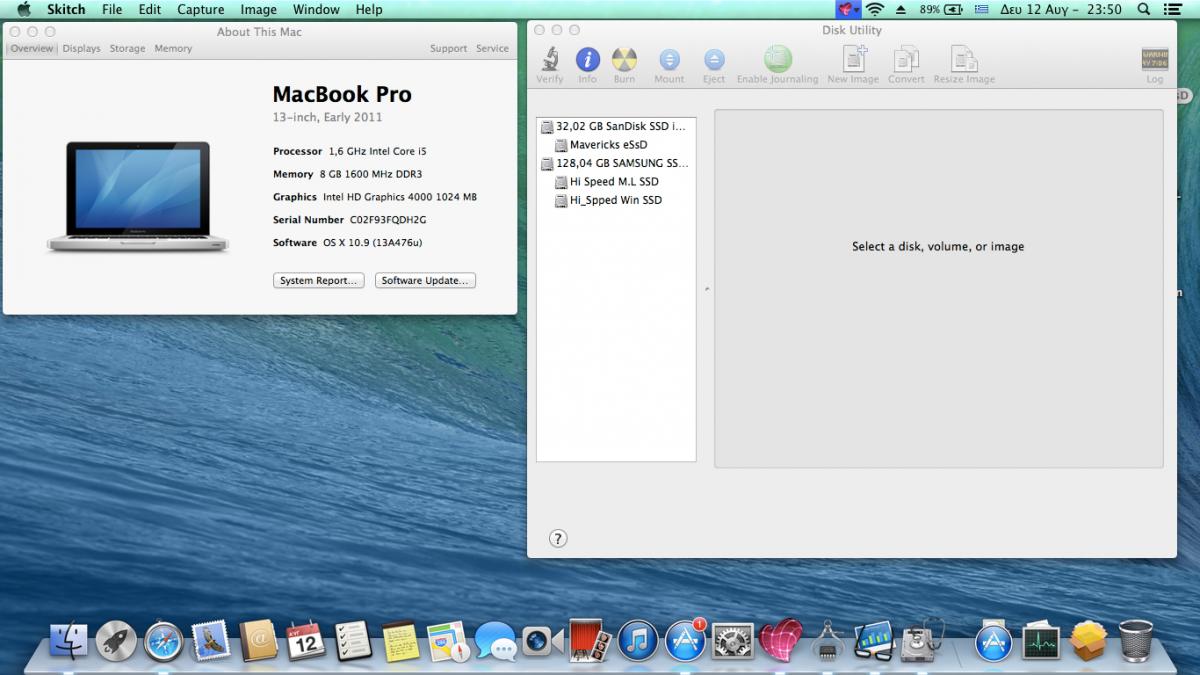This screenshot has height=675, width=1200.
Task: Open System Preferences gear in Dock
Action: pos(732,641)
